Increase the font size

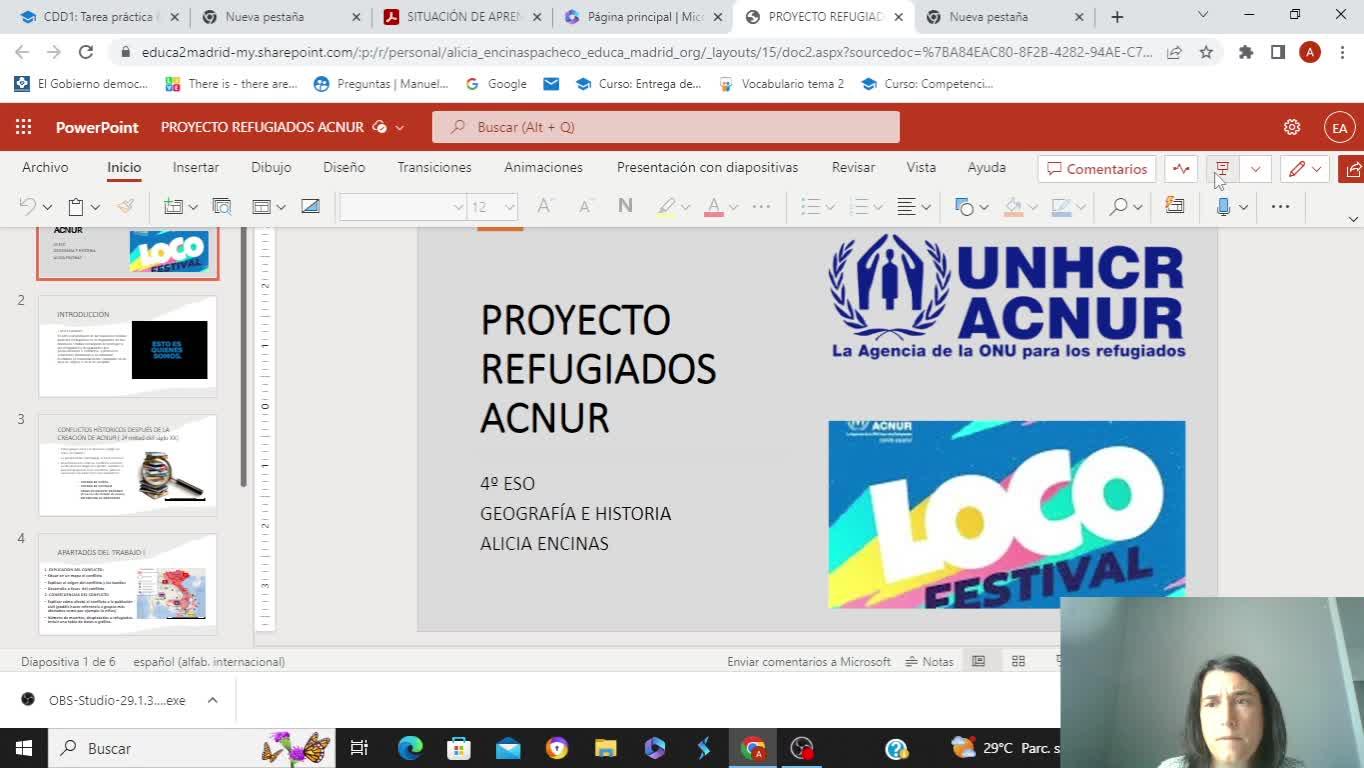pos(544,206)
